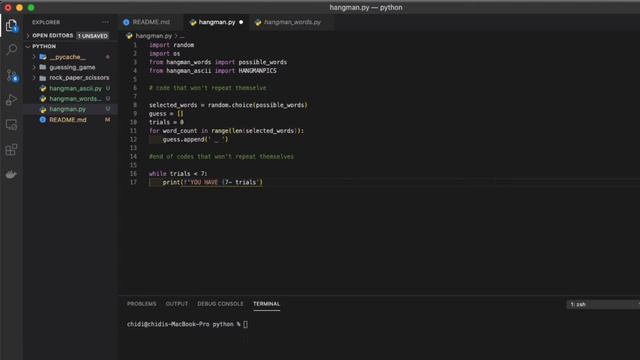
Task: Open the Problems panel tab
Action: pos(142,304)
